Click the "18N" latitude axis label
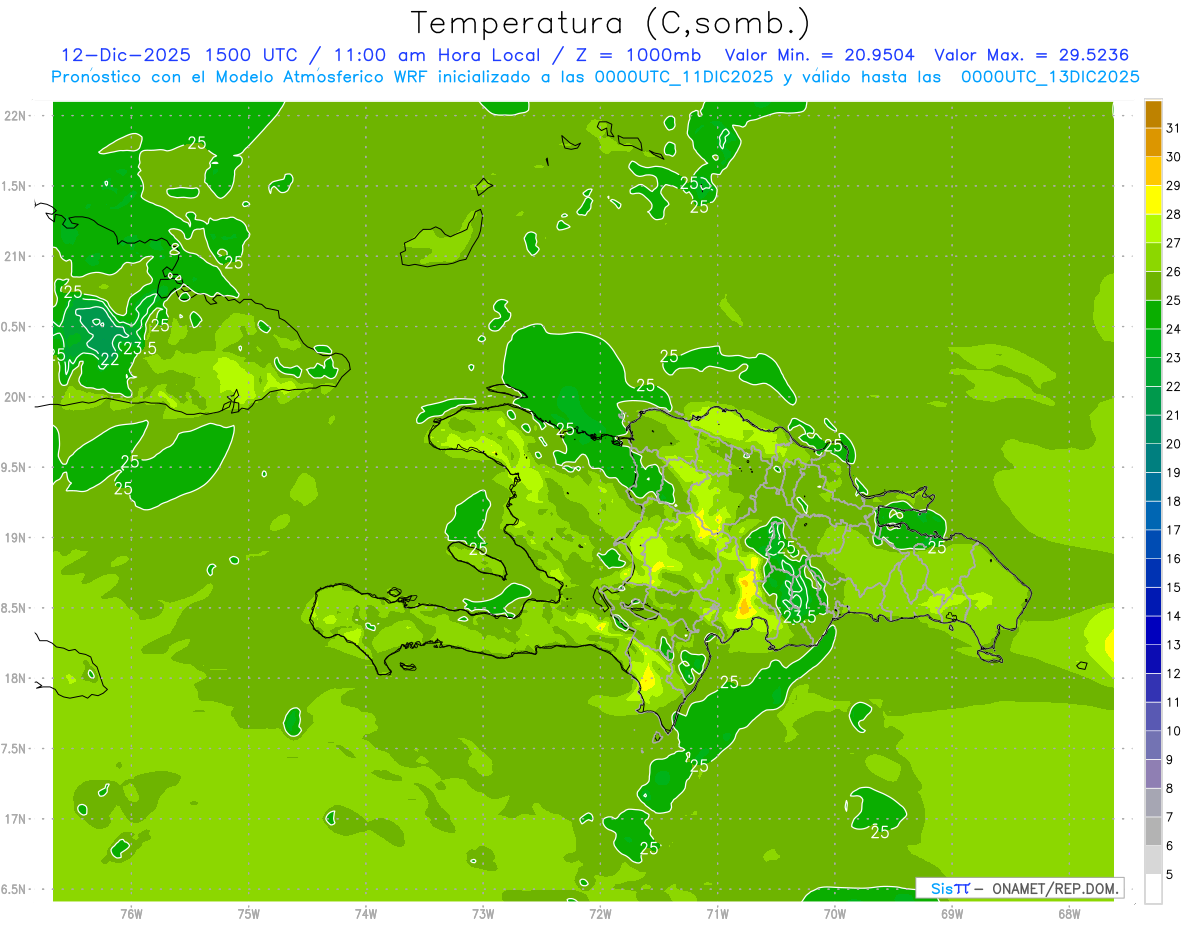This screenshot has height=927, width=1200. coord(15,678)
